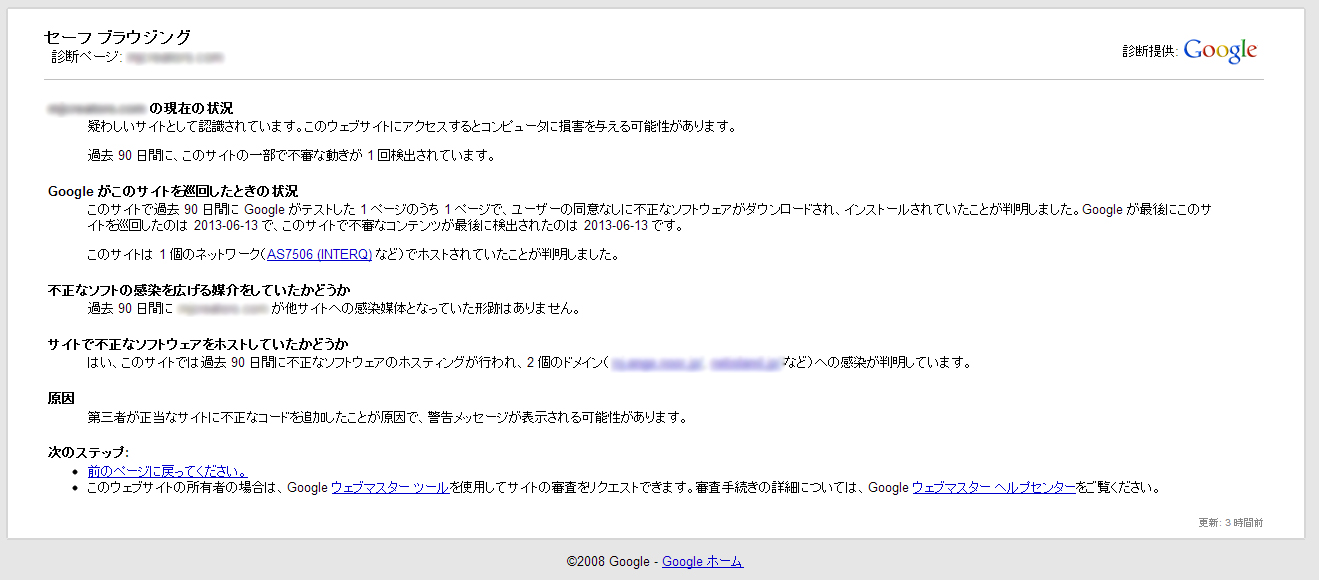Click the sentence beginning 疑わしいサイトとして認識されています
The image size is (1319, 580).
tap(412, 127)
